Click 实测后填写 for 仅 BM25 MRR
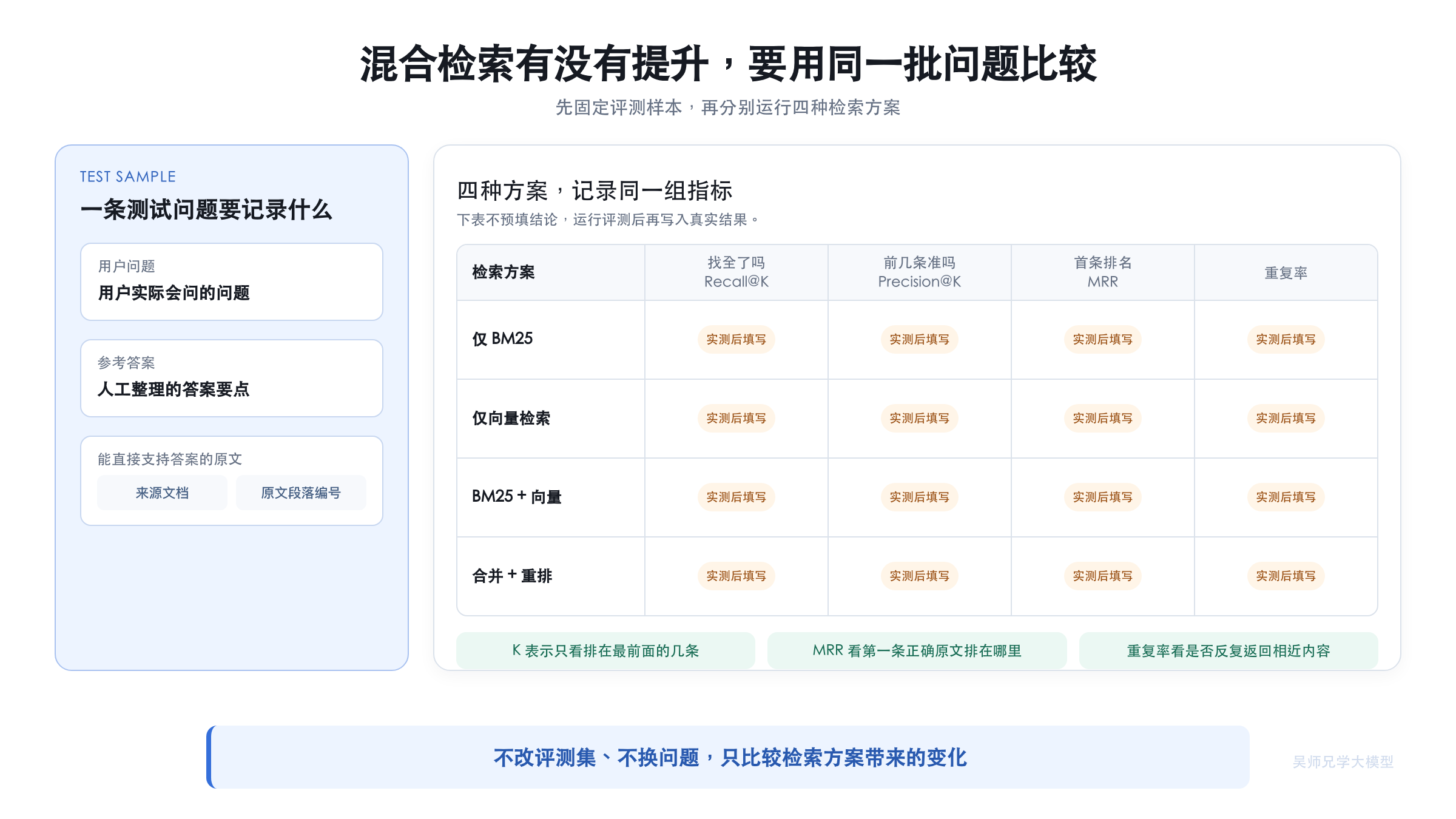 pyautogui.click(x=1102, y=339)
